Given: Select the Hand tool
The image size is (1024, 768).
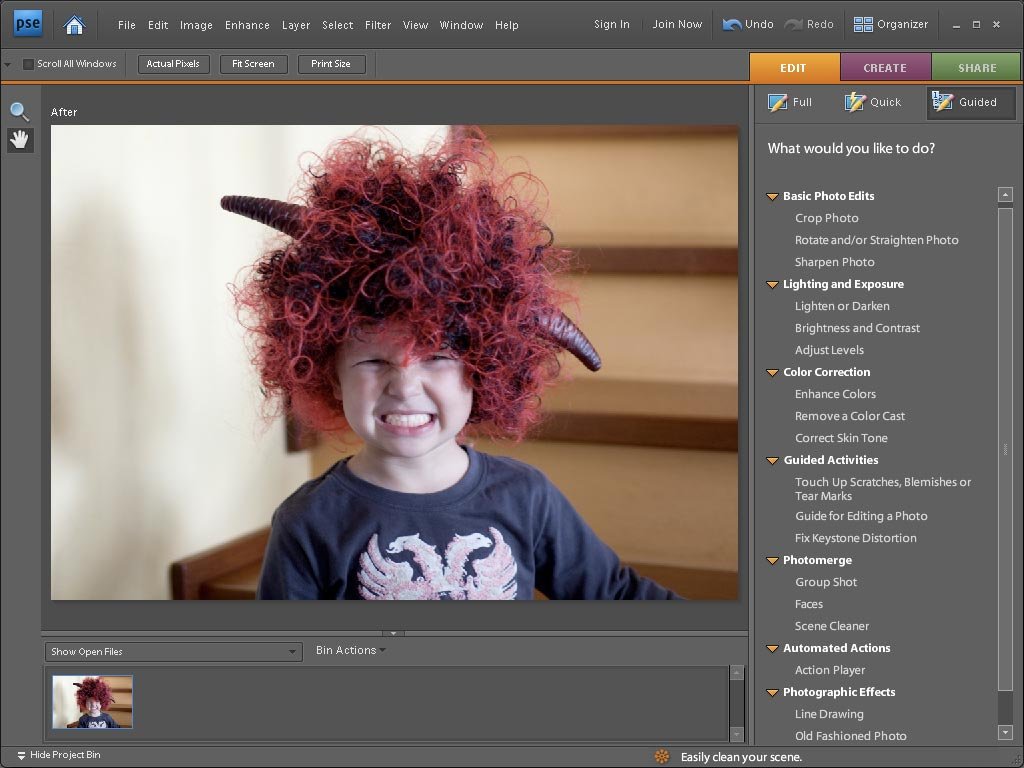Looking at the screenshot, I should [19, 140].
